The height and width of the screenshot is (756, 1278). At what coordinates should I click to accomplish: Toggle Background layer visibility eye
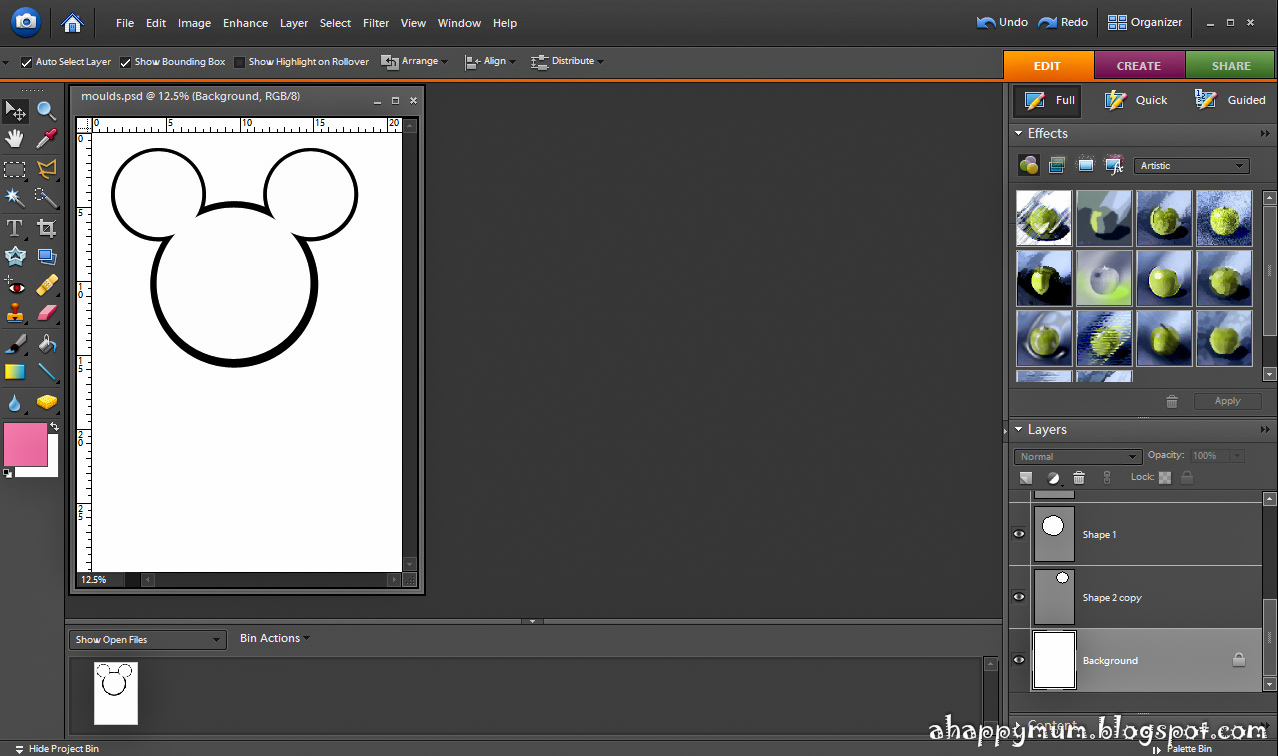pyautogui.click(x=1019, y=660)
